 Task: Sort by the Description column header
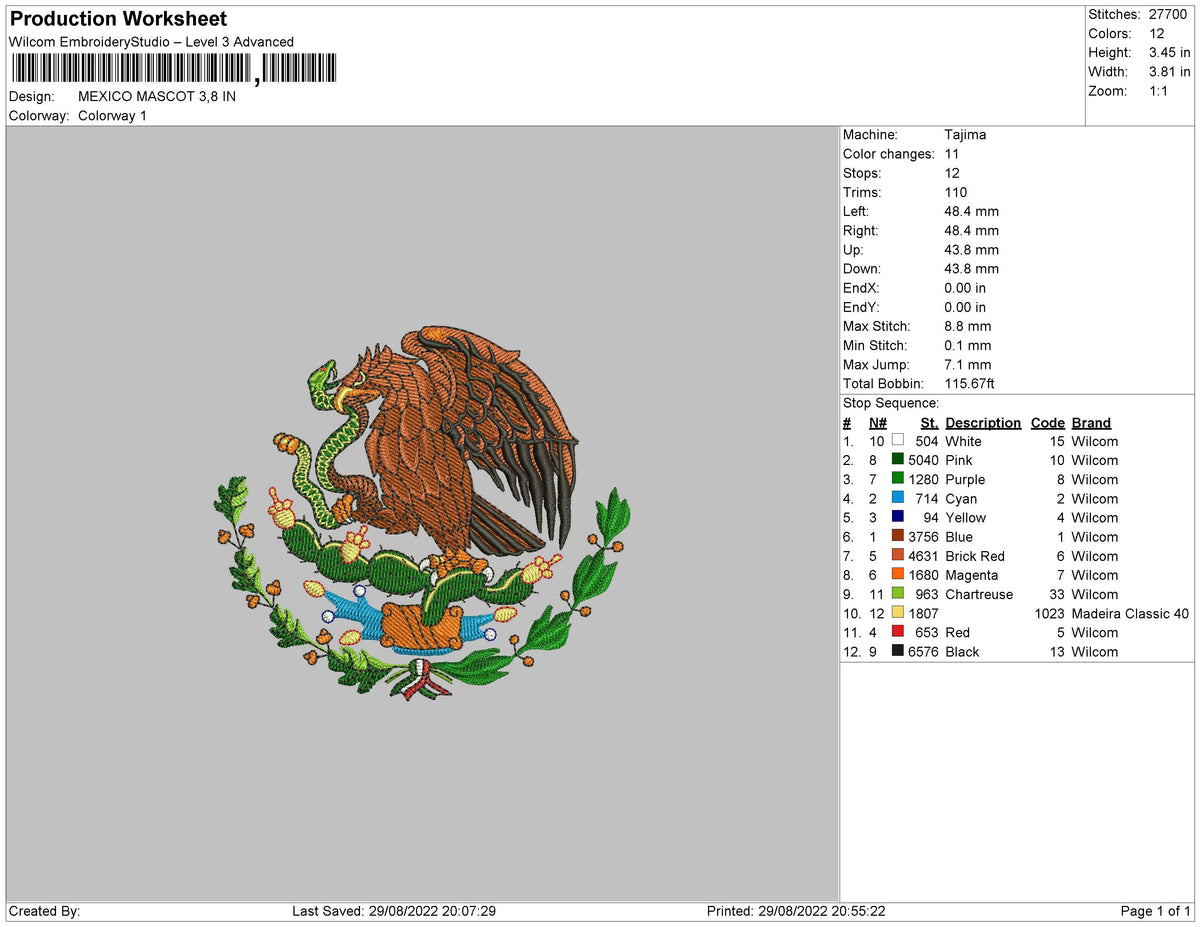[983, 422]
